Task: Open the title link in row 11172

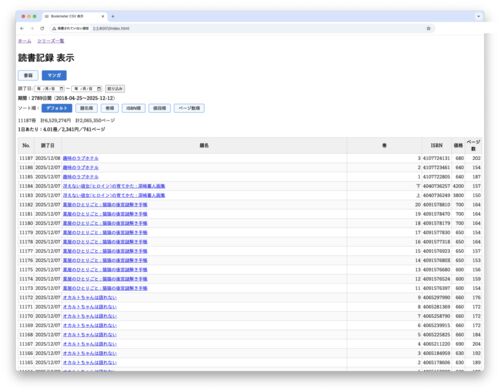Action: click(90, 297)
